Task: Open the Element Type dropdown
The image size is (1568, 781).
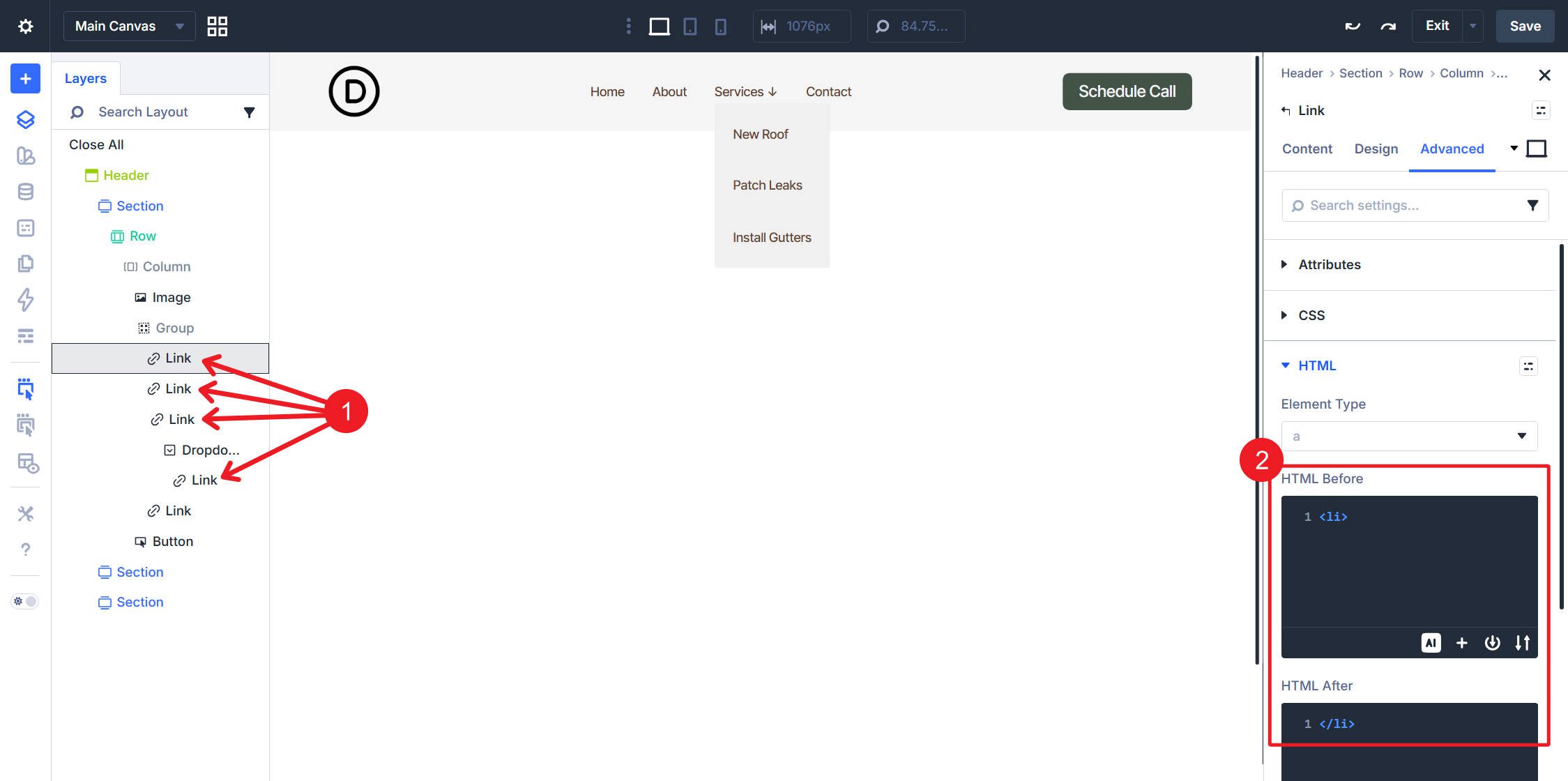Action: tap(1409, 435)
